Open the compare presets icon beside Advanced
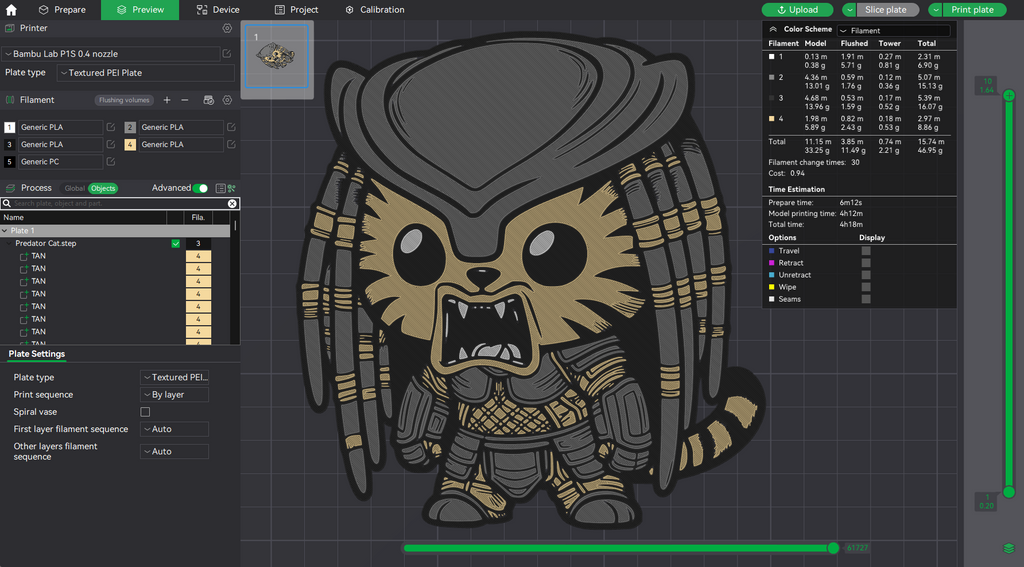 pos(221,188)
